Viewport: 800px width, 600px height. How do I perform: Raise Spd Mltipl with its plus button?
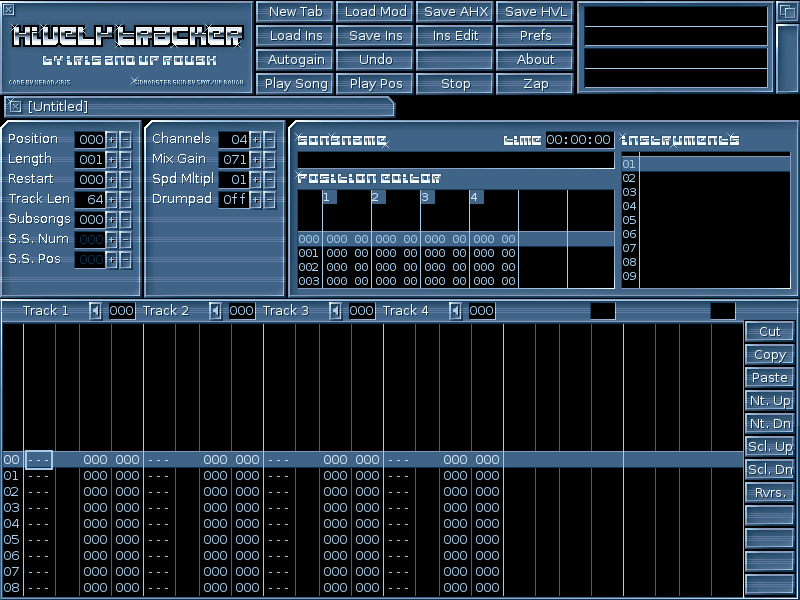[256, 179]
